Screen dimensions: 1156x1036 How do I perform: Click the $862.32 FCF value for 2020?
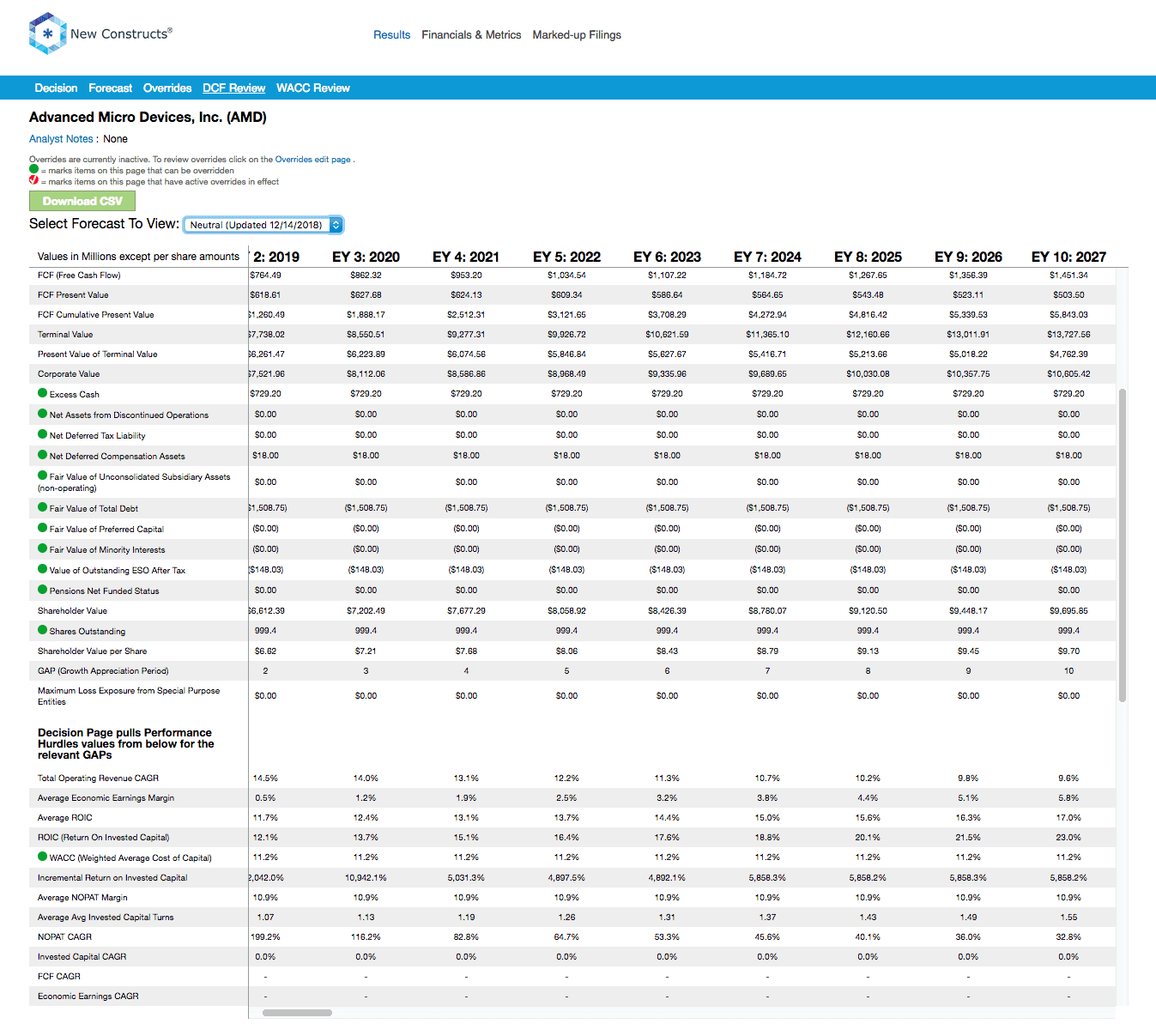(366, 276)
